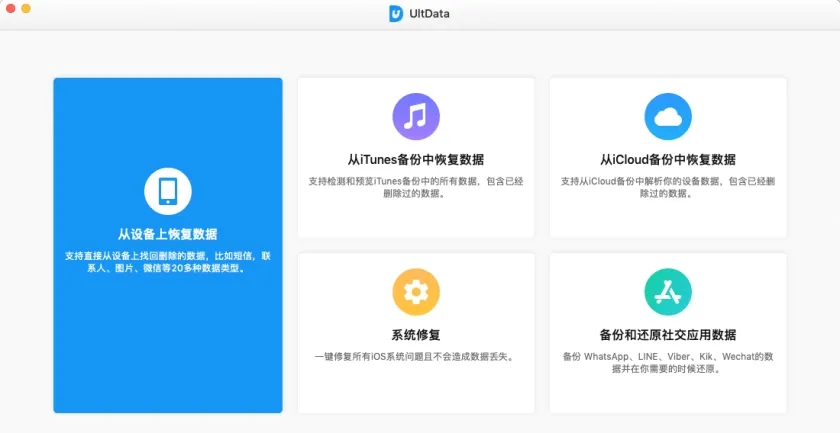Click the iCloud backup description text

668,187
